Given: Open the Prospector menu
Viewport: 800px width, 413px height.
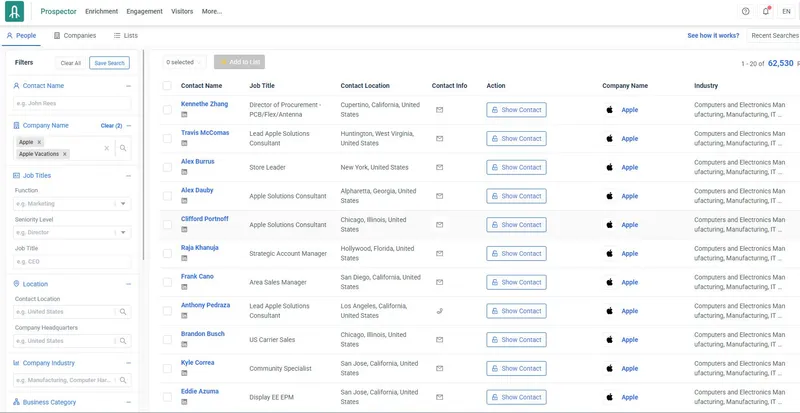Looking at the screenshot, I should click(59, 11).
